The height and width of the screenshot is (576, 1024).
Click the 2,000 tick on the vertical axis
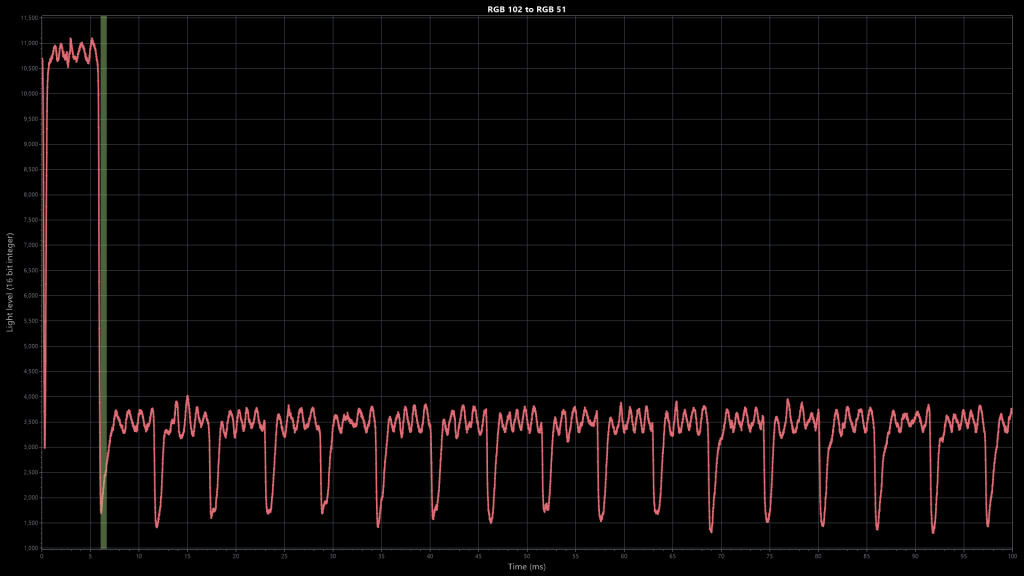click(31, 498)
